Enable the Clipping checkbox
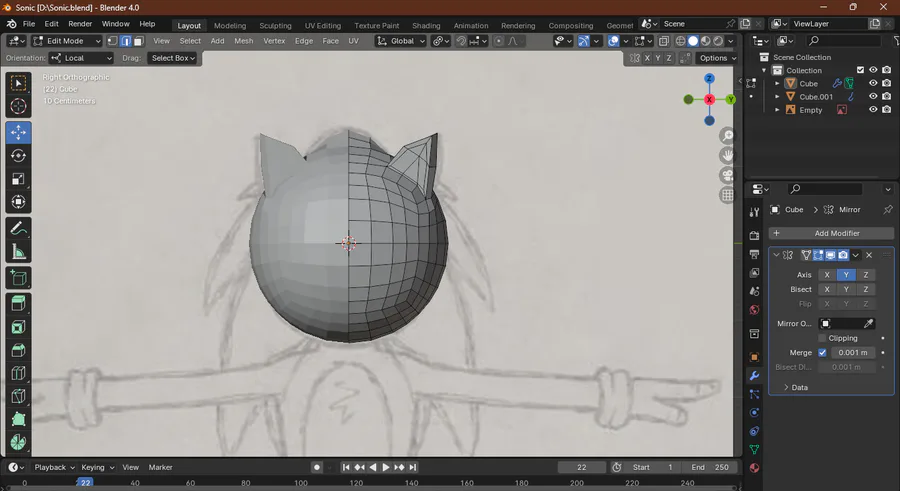 (x=823, y=338)
